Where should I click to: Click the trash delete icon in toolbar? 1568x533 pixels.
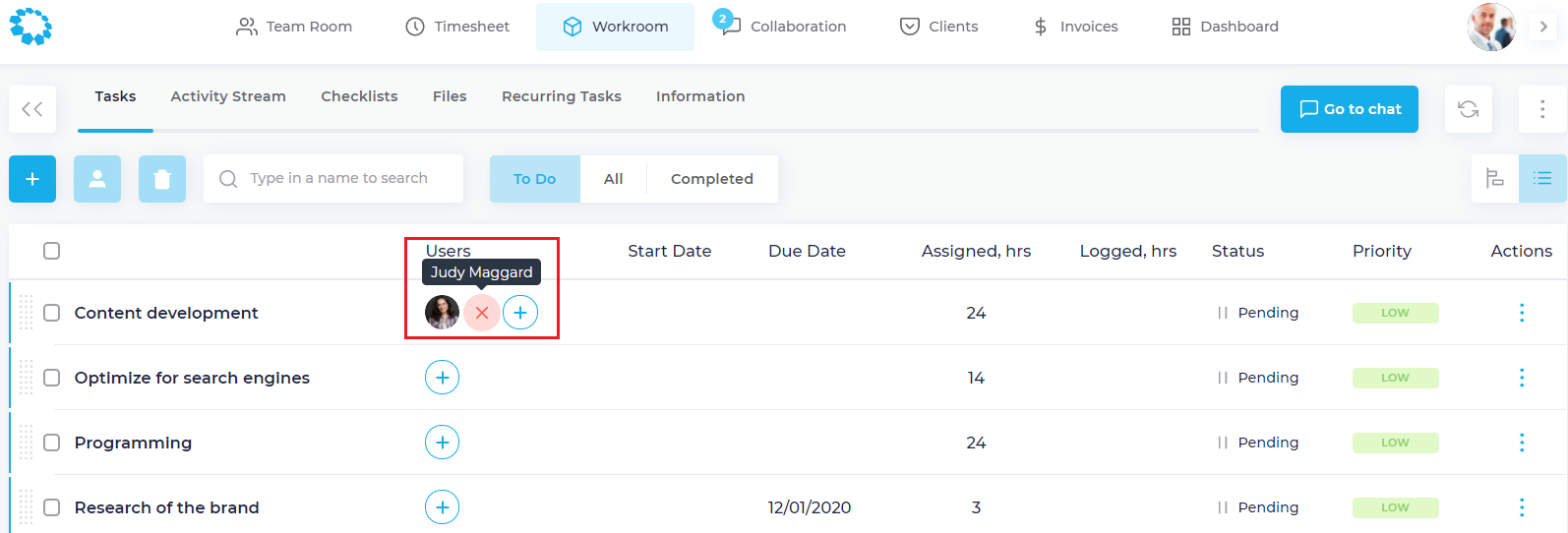click(x=162, y=179)
